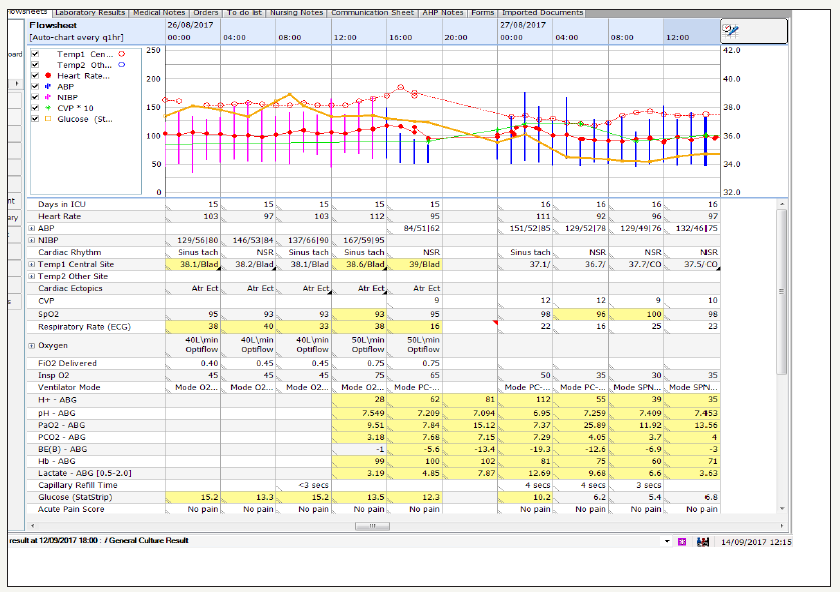Click the Temp2 blue circle legend marker
The height and width of the screenshot is (592, 840).
(x=121, y=65)
